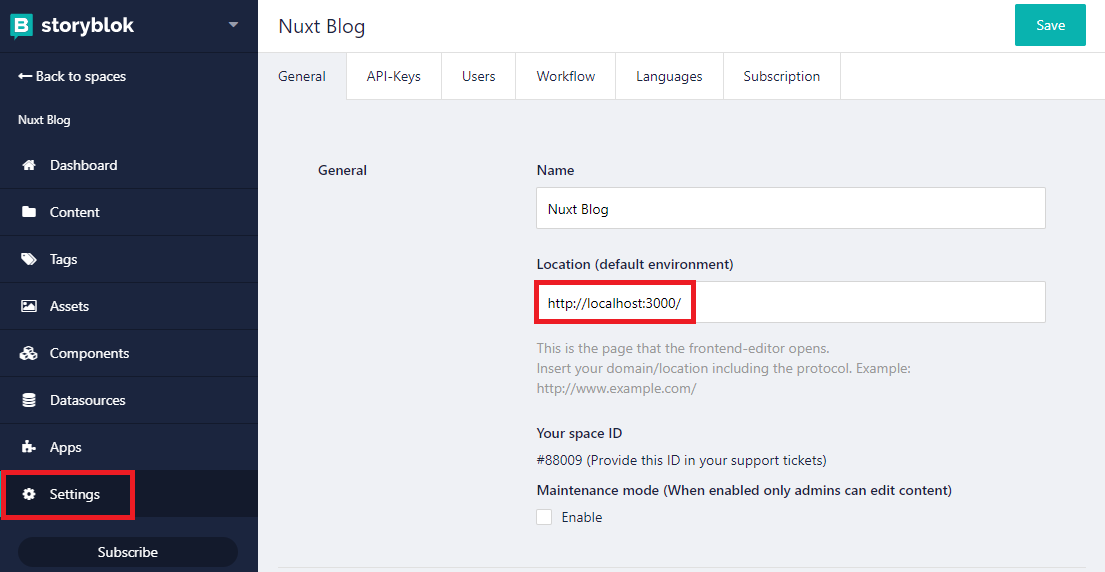
Task: Click the Settings gear icon
Action: (x=29, y=494)
